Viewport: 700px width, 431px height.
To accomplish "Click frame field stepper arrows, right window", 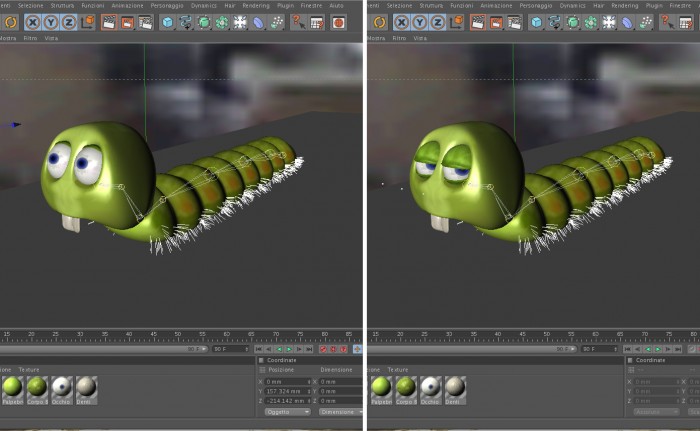I will [615, 349].
